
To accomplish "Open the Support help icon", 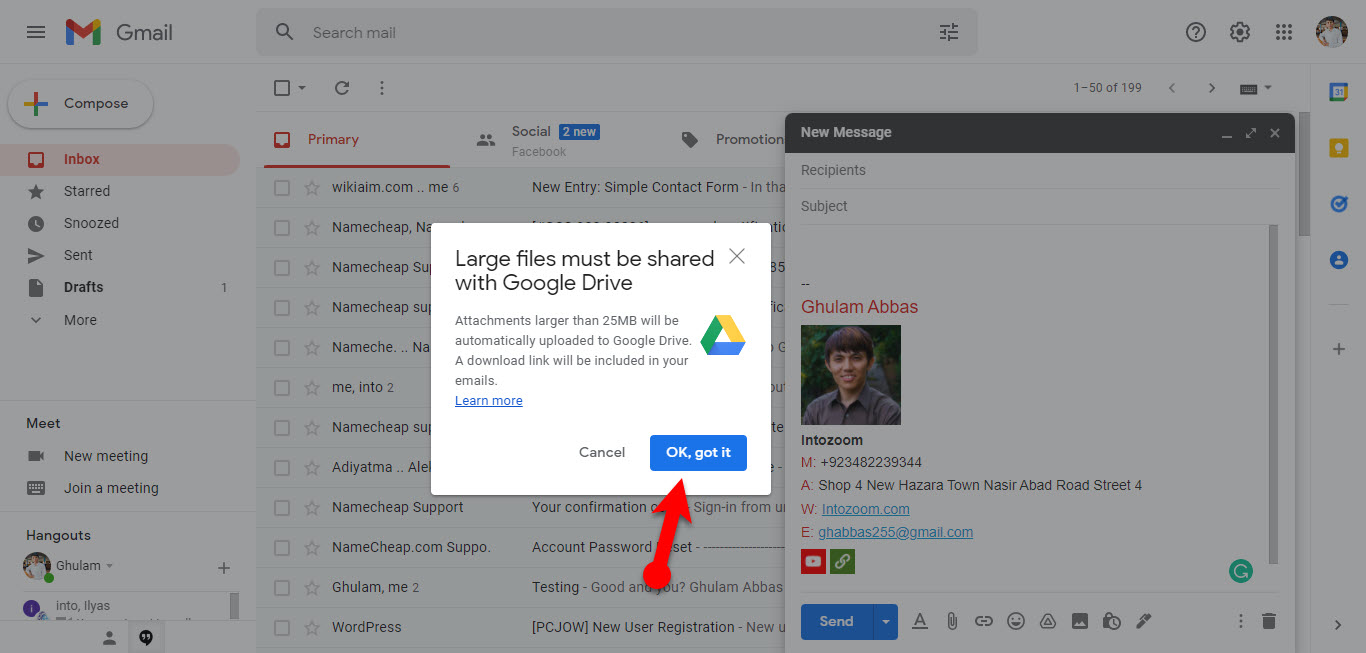I will point(1196,32).
